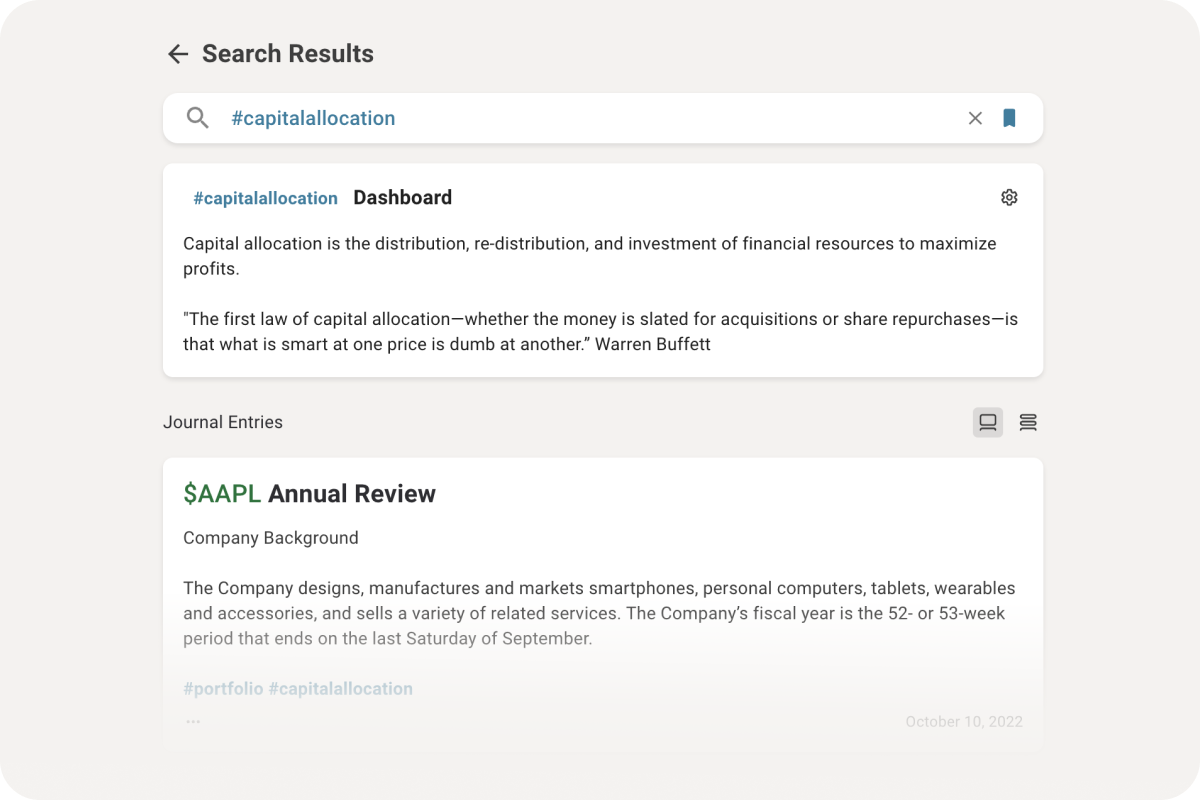The width and height of the screenshot is (1200, 800).
Task: Bookmark the #capitalallocation search
Action: [x=1009, y=118]
